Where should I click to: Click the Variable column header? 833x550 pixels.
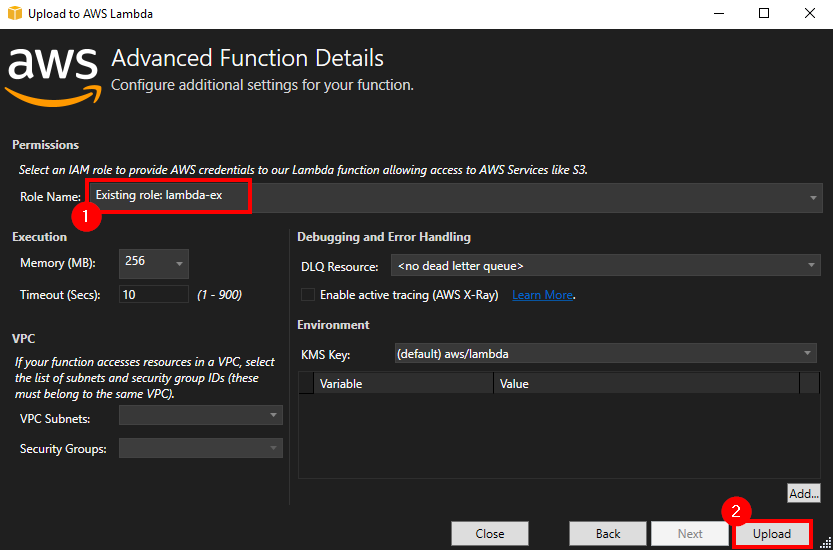404,383
